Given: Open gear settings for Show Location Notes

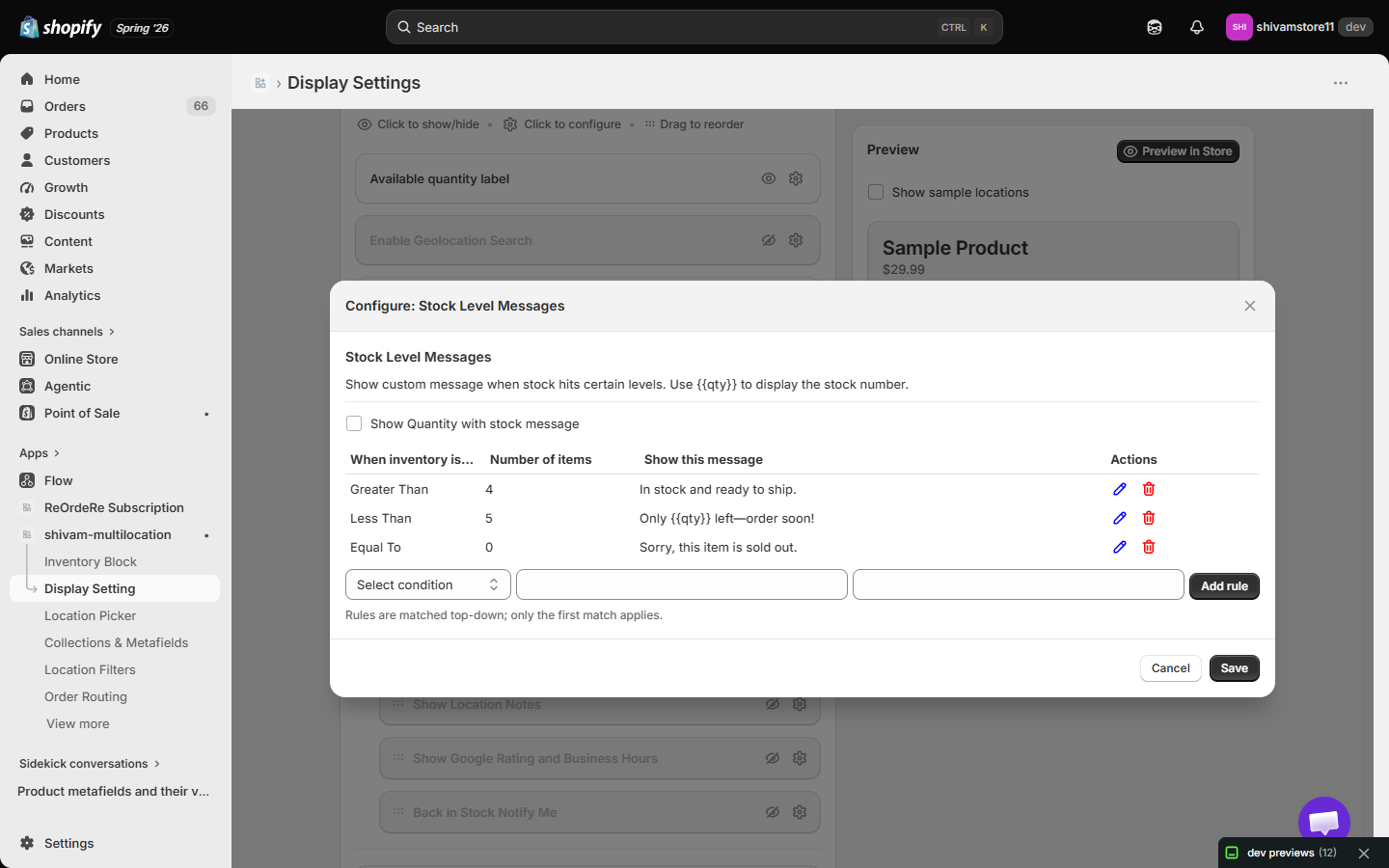Looking at the screenshot, I should tap(800, 704).
